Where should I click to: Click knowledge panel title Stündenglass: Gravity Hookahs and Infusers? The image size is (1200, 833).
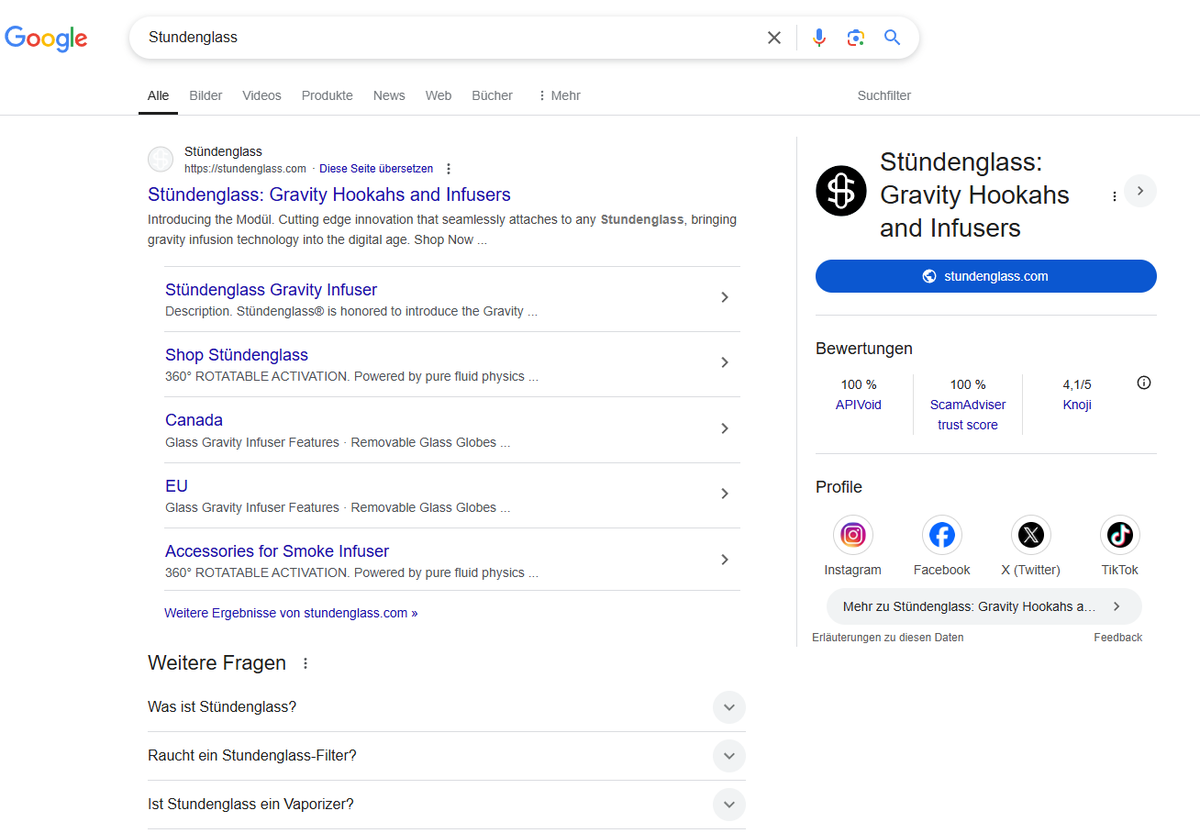[975, 195]
